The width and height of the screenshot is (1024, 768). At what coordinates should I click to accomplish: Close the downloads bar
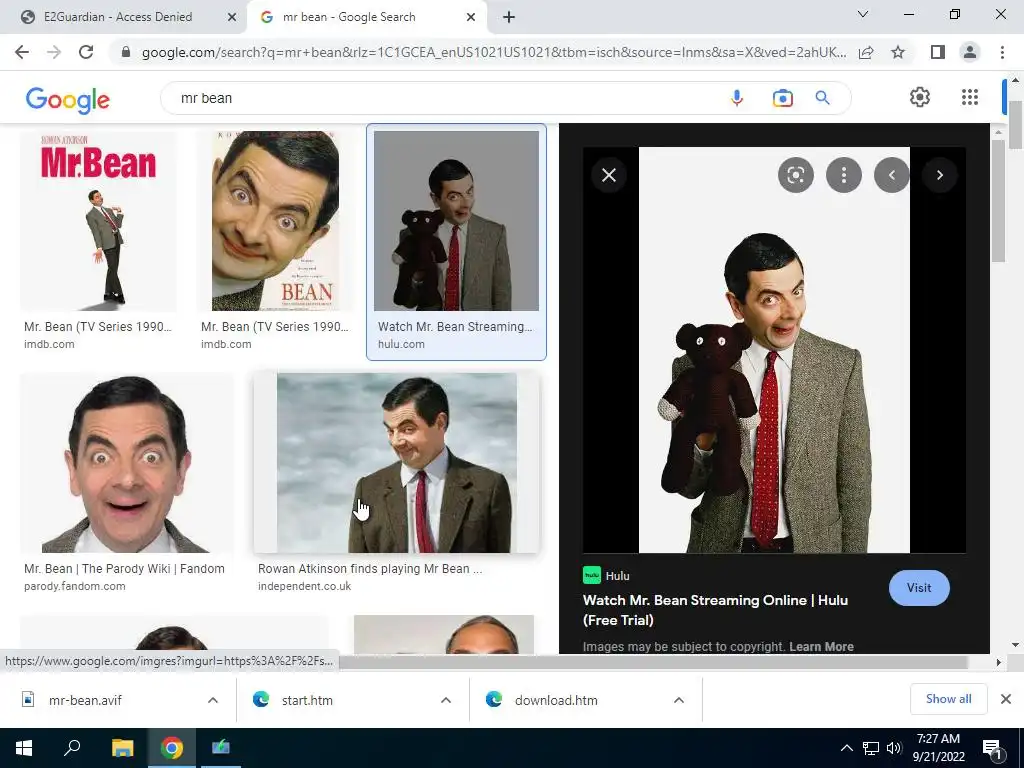pyautogui.click(x=1006, y=699)
